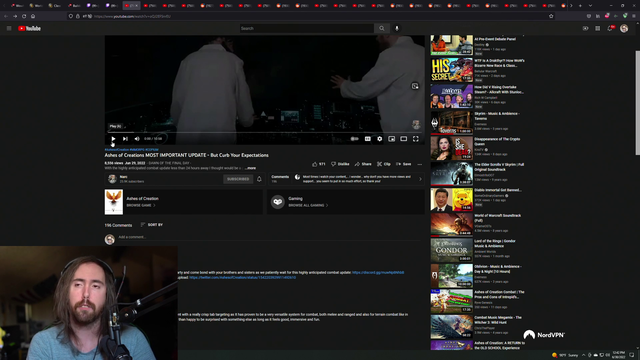Viewport: 640px width, 360px height.
Task: Click the Add a comment field
Action: 269,237
